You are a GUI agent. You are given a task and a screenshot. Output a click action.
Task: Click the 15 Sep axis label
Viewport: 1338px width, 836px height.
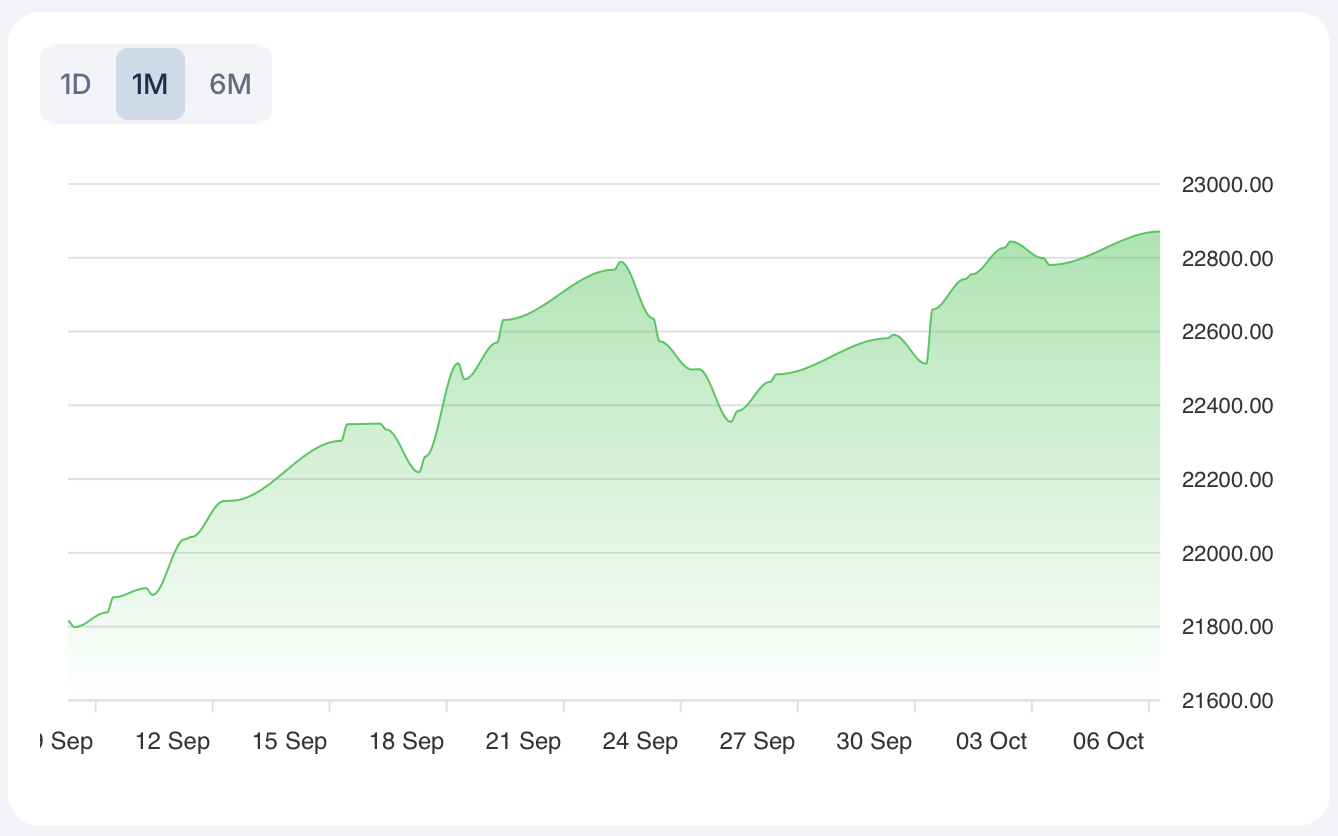point(290,741)
